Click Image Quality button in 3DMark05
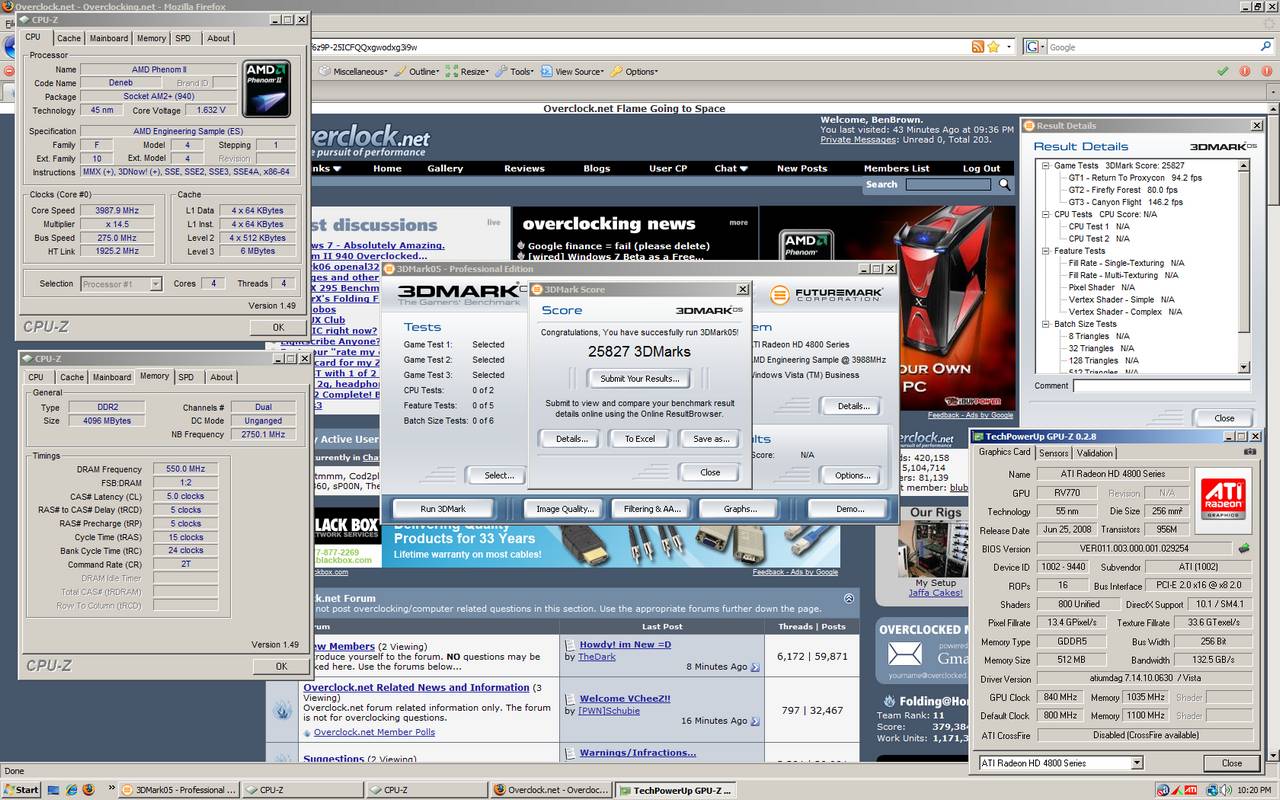Screen dimensions: 1280x800 click(x=565, y=509)
